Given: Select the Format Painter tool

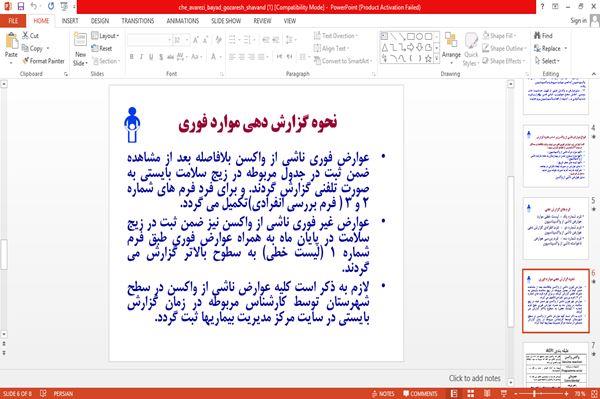Looking at the screenshot, I should tap(43, 61).
